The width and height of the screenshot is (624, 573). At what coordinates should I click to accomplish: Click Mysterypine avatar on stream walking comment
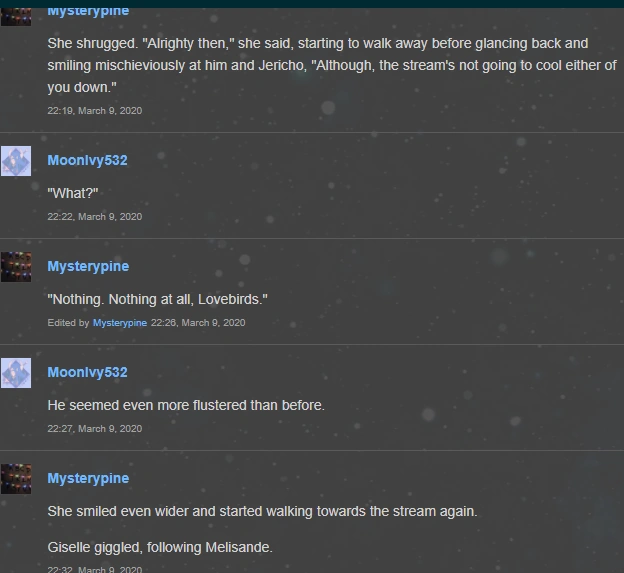coord(16,479)
